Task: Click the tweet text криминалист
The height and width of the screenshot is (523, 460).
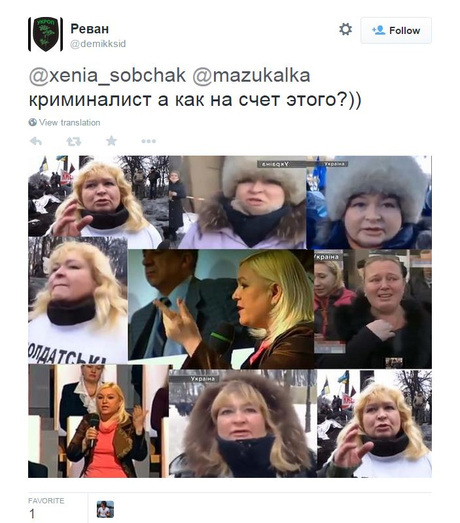Action: pos(90,100)
